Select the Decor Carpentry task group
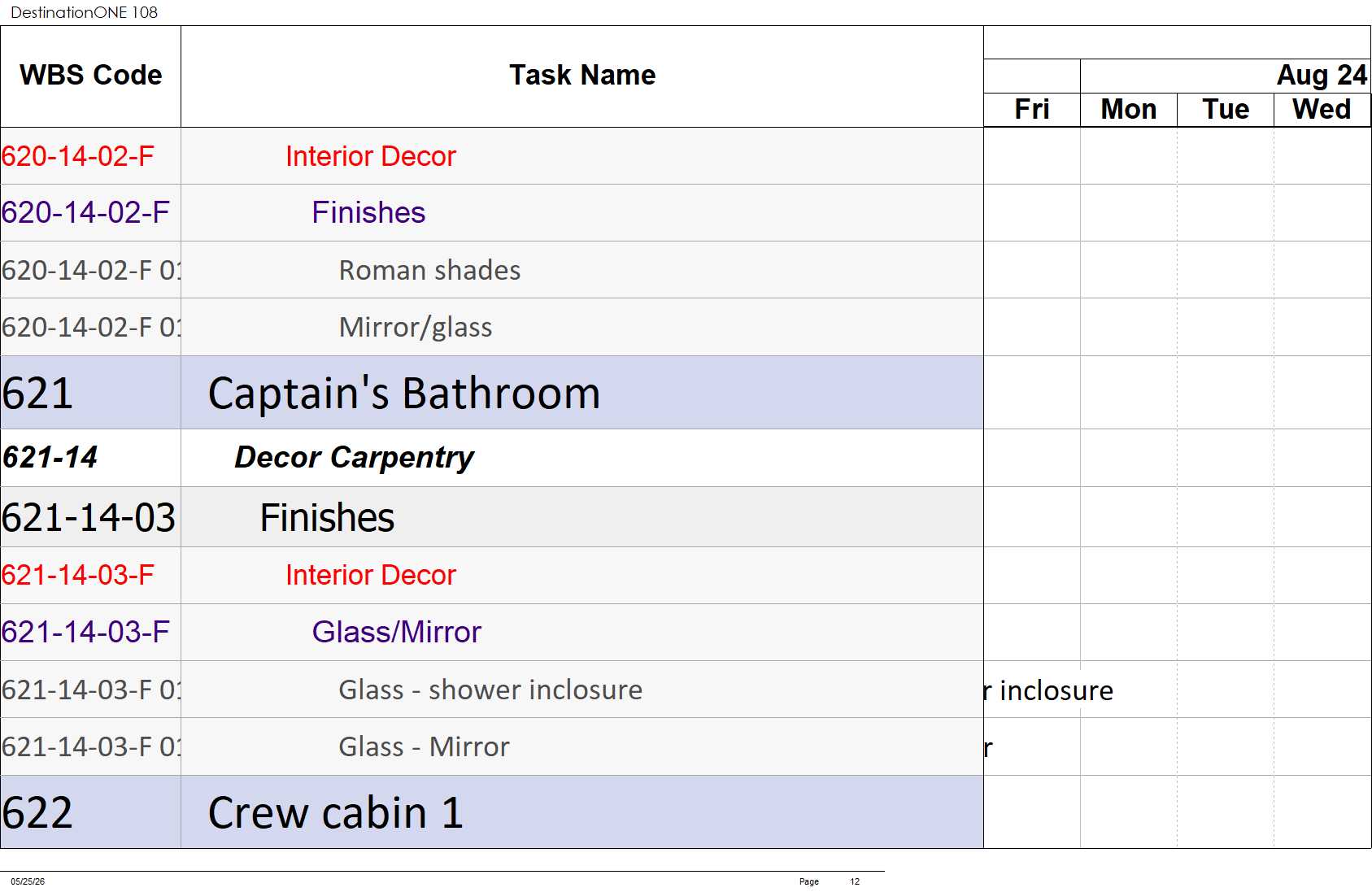 coord(354,458)
